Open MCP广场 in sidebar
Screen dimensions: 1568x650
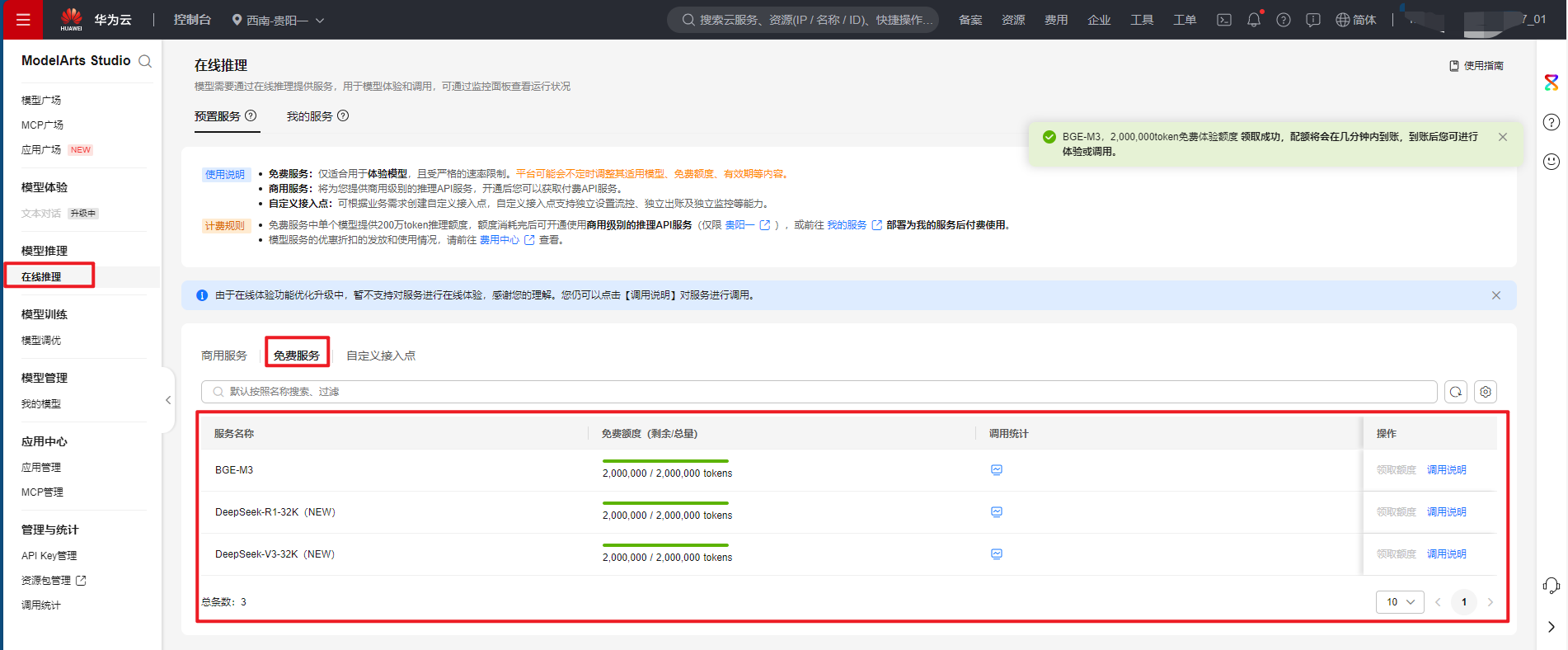[x=43, y=125]
